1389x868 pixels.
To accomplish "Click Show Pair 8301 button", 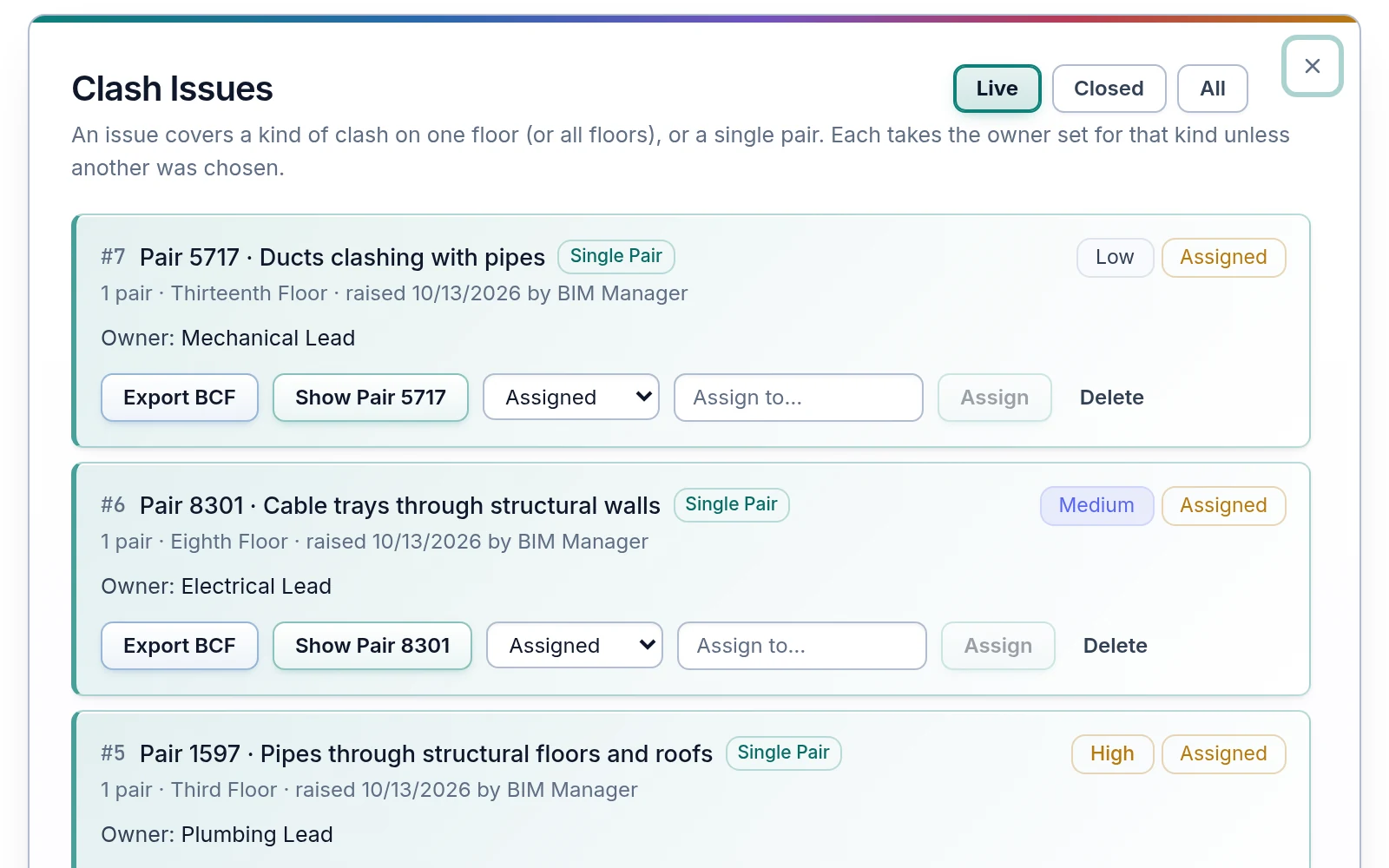I will [x=372, y=646].
